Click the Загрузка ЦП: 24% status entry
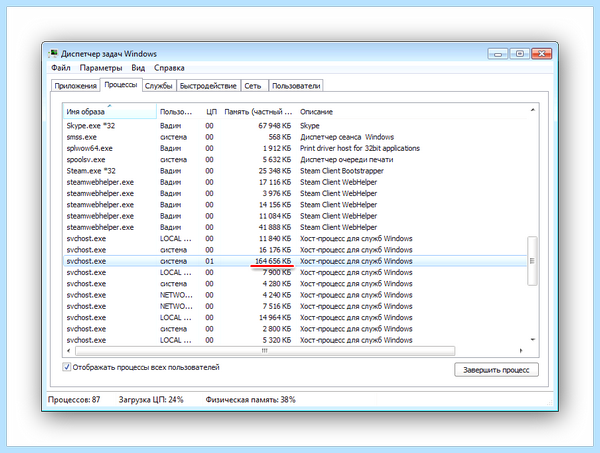The width and height of the screenshot is (600, 453). point(151,399)
